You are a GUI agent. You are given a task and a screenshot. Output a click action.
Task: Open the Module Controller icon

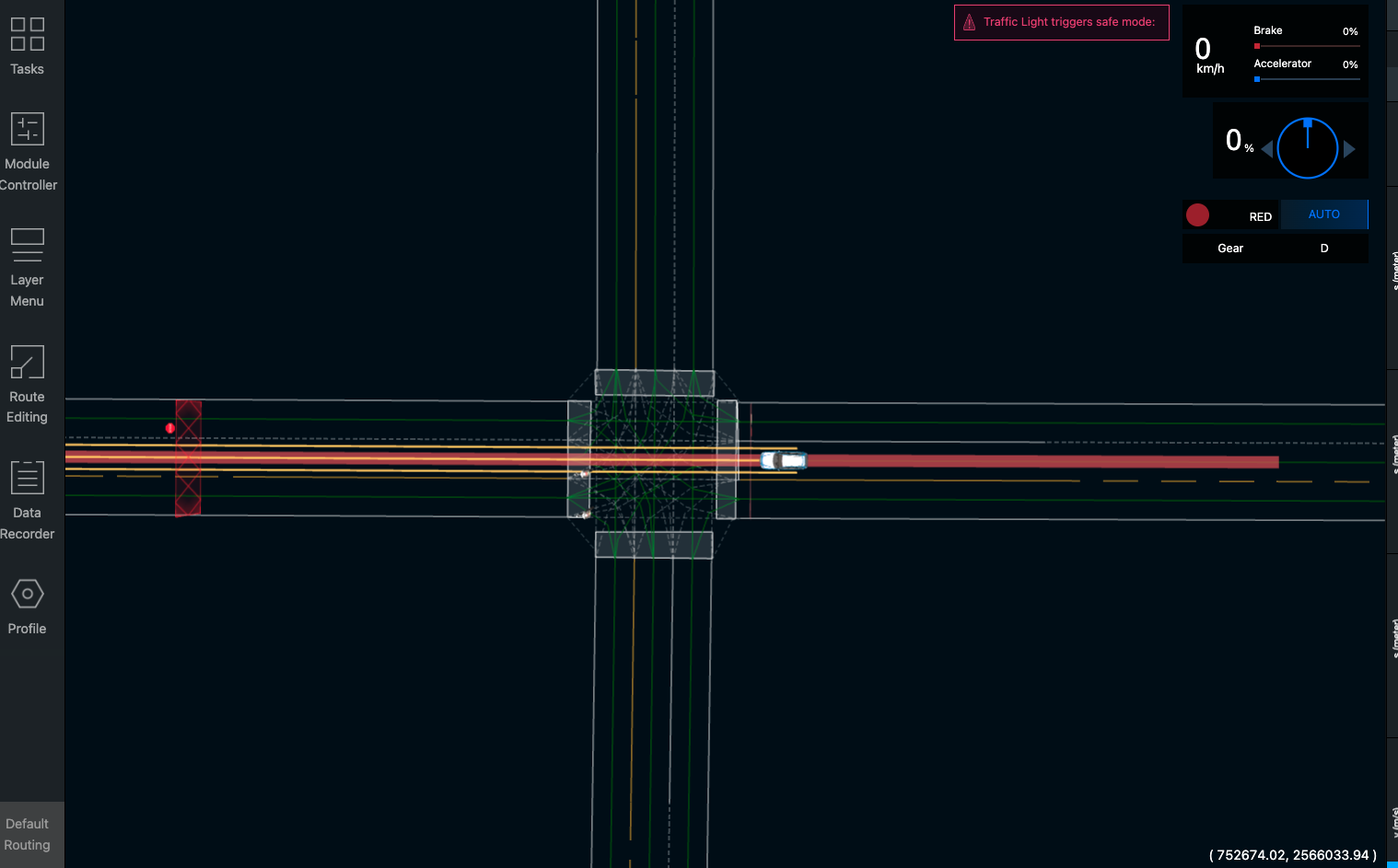click(28, 129)
